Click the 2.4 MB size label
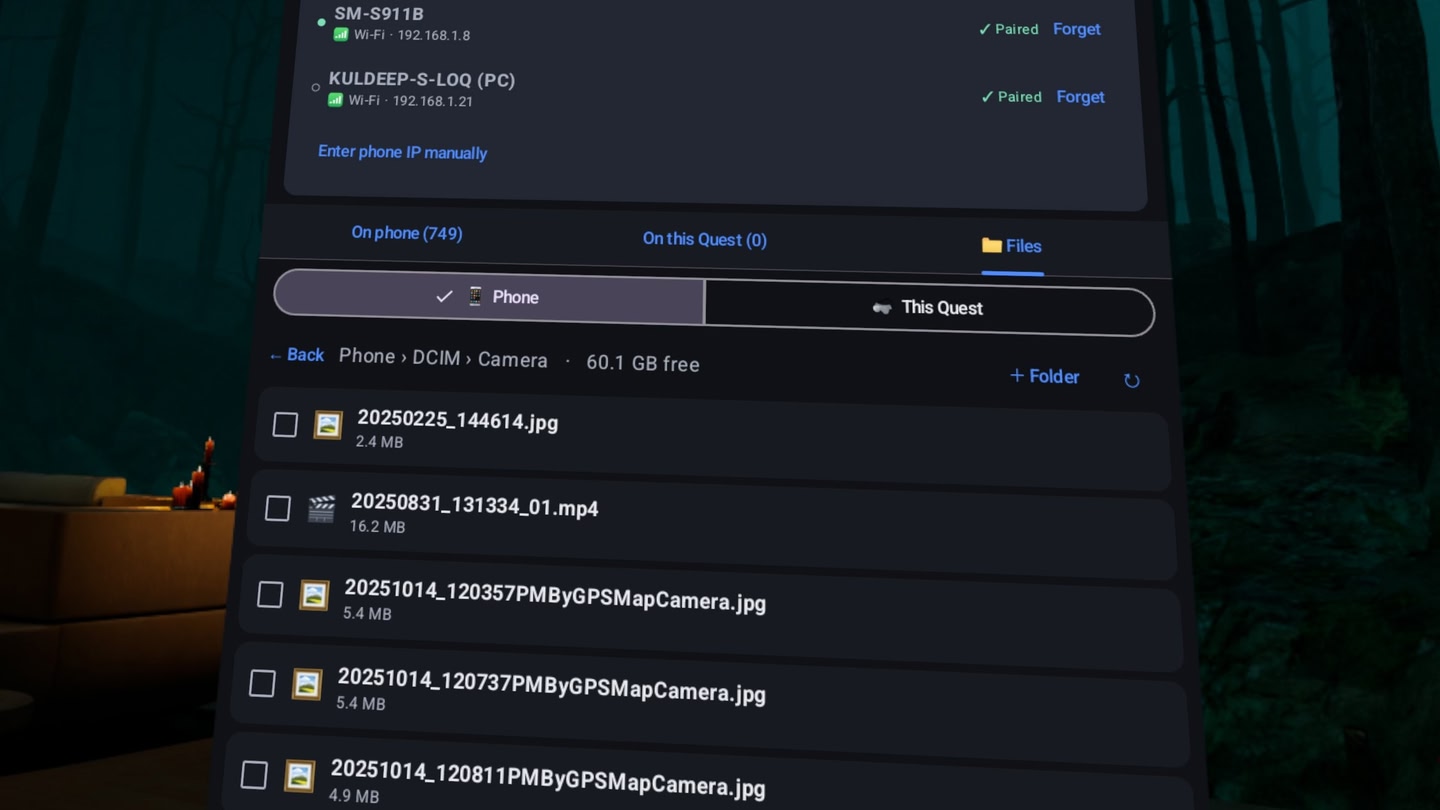This screenshot has height=810, width=1440. coord(379,442)
